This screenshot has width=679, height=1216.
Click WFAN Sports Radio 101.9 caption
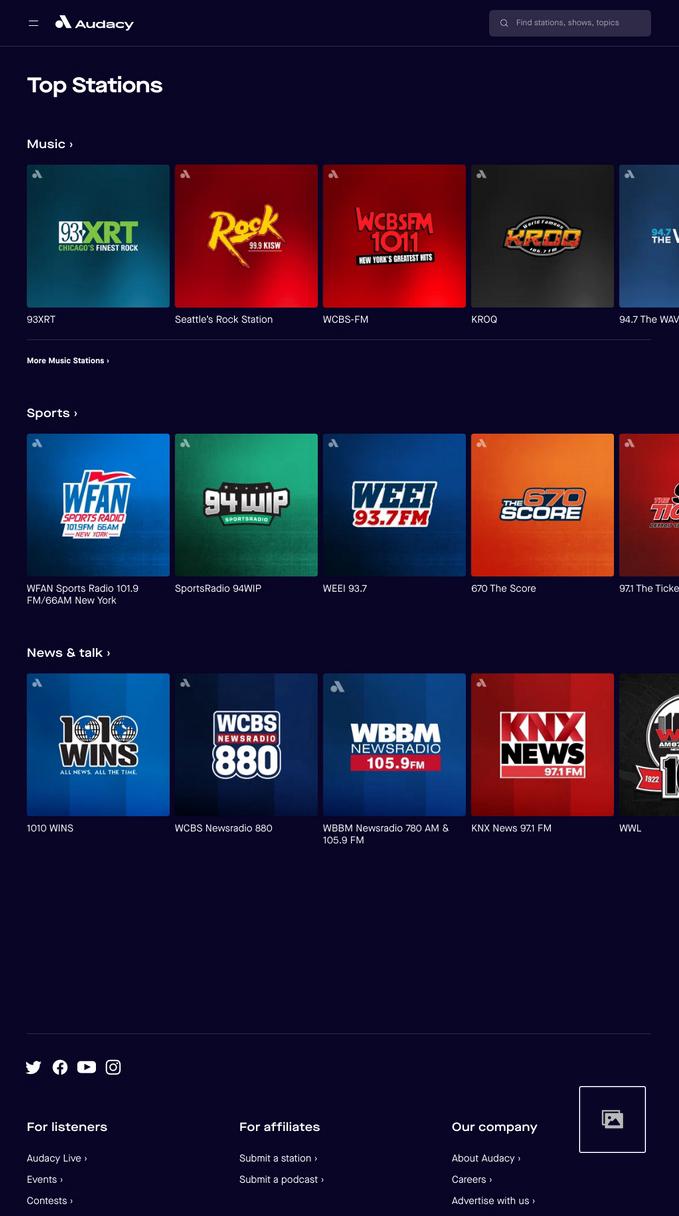tap(83, 595)
